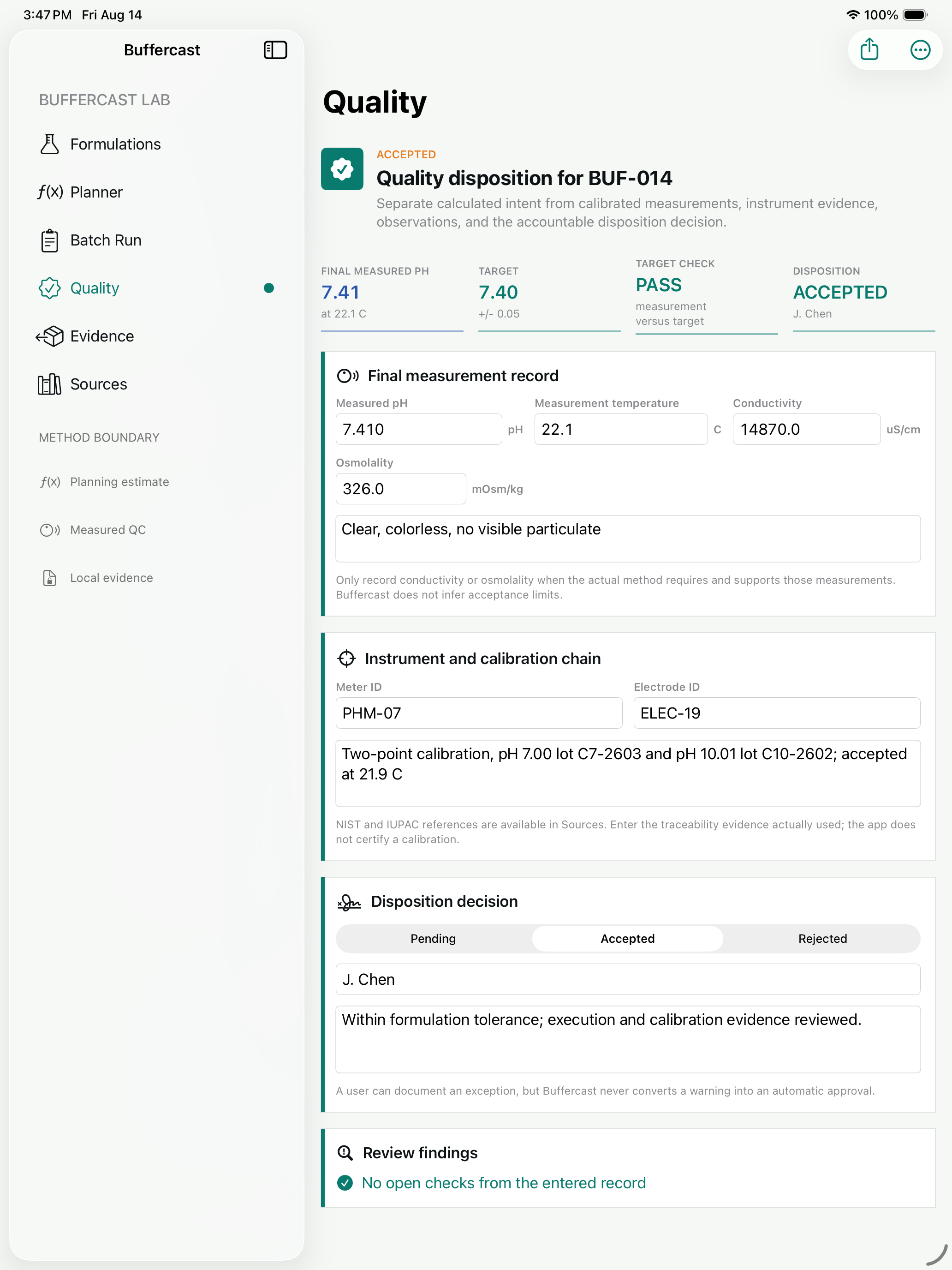Click the green check circle beside No open checks
Screen dimensions: 952x1270
pos(345,1183)
